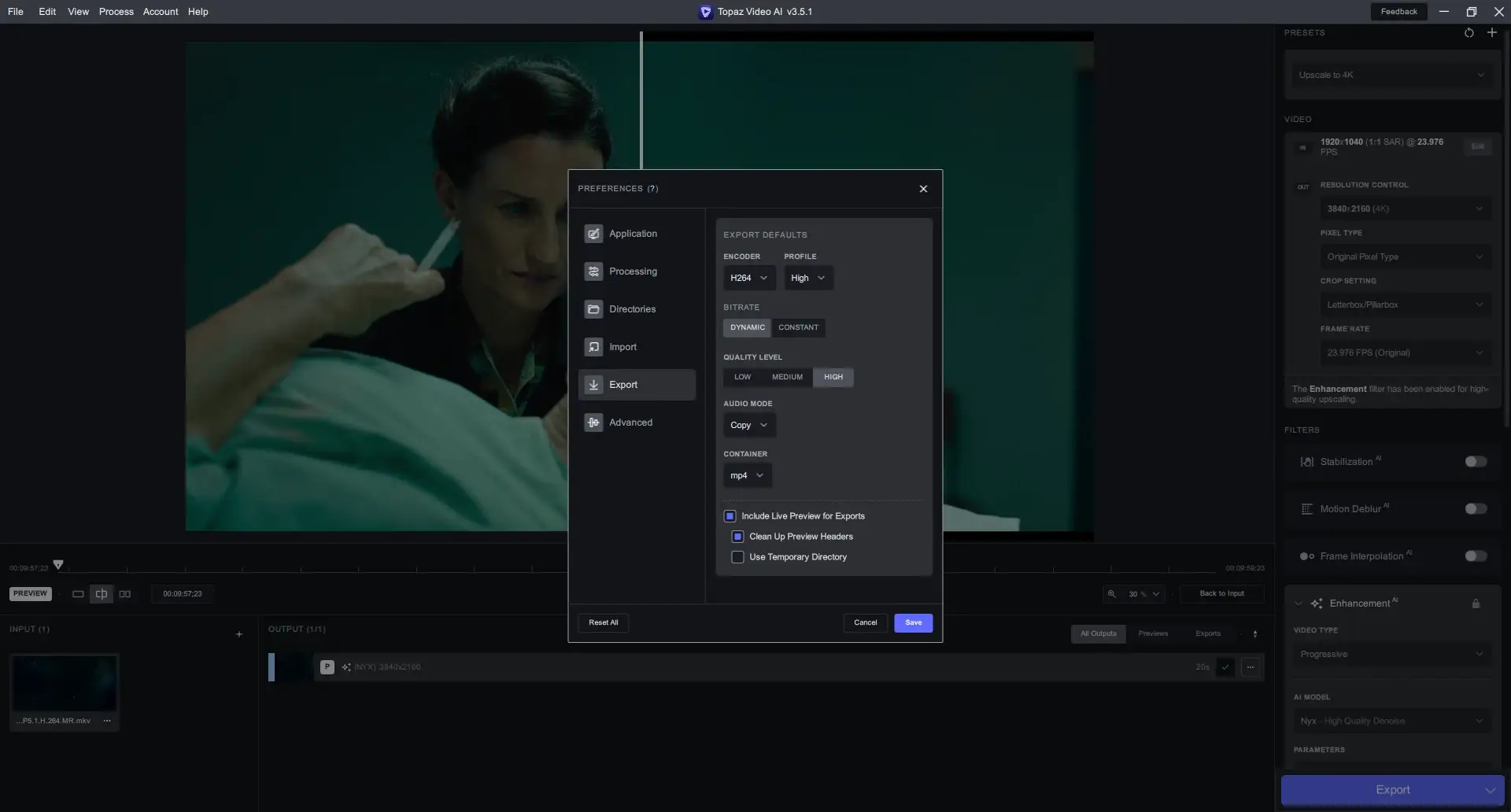Image resolution: width=1511 pixels, height=812 pixels.
Task: Switch to the Exports outputs tab
Action: point(1208,634)
